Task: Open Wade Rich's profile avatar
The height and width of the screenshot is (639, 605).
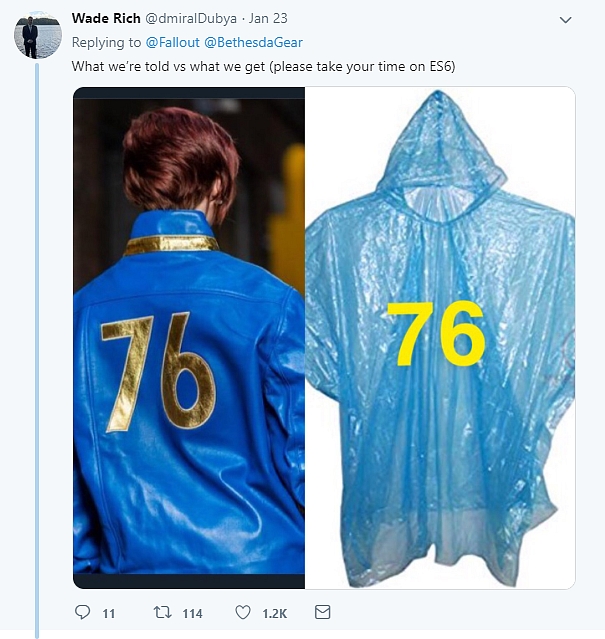Action: 38,35
